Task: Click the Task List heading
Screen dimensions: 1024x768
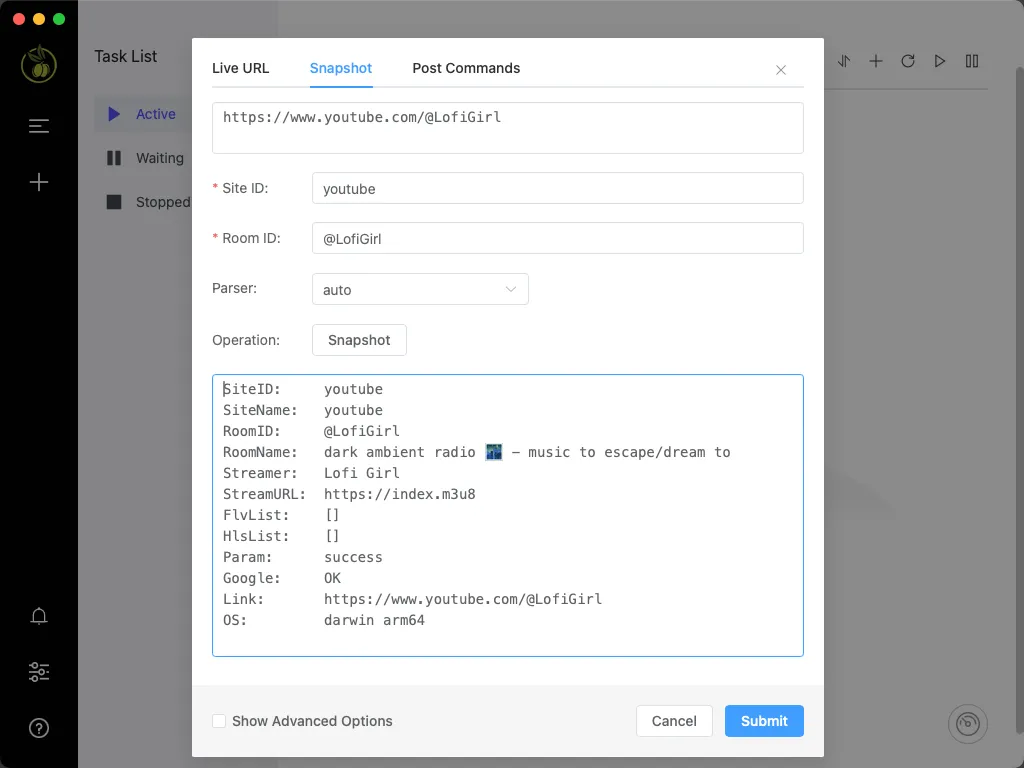Action: pyautogui.click(x=125, y=57)
